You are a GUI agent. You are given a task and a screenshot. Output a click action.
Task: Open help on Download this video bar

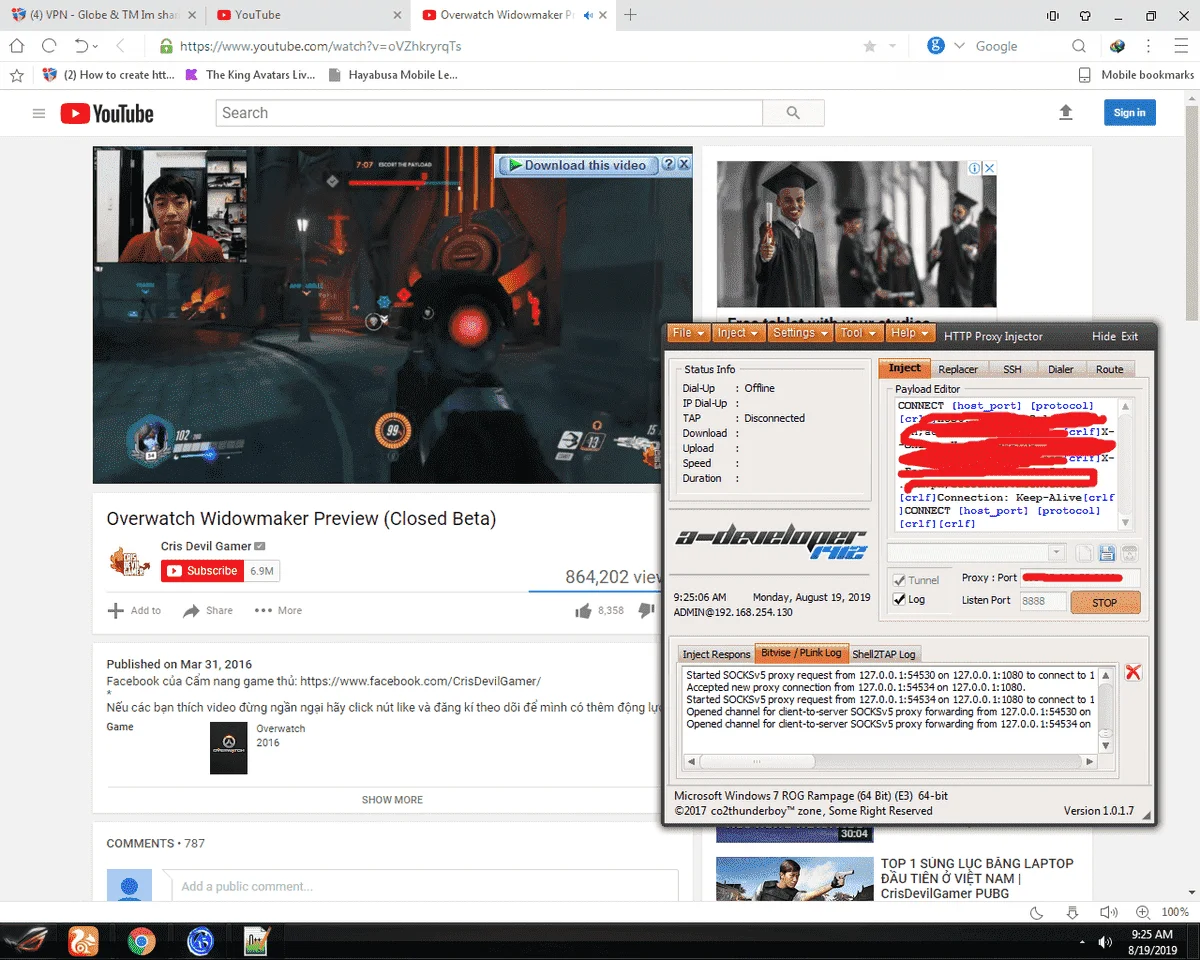click(x=669, y=165)
